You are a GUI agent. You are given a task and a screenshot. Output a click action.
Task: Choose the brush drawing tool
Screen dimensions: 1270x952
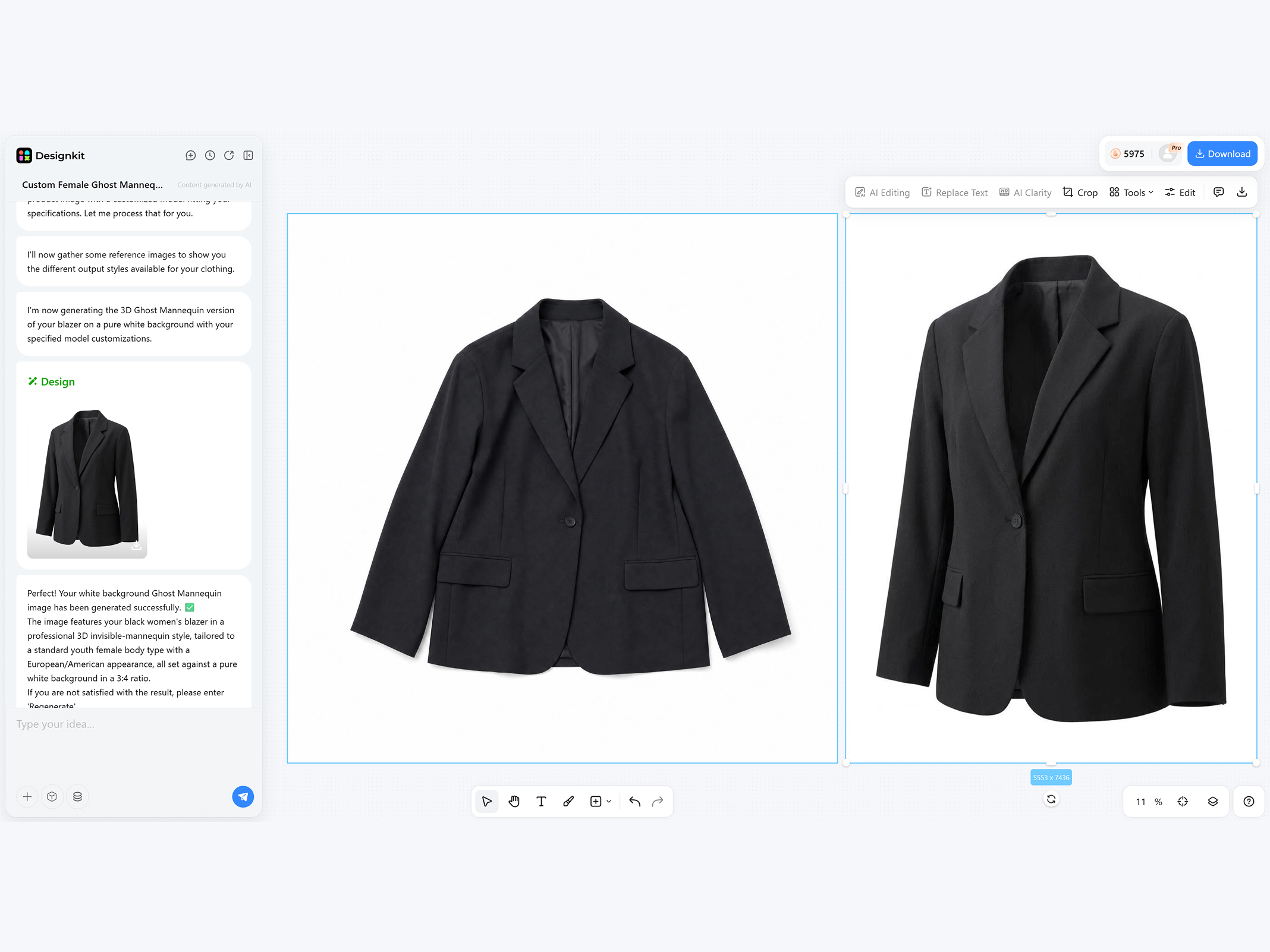coord(568,802)
